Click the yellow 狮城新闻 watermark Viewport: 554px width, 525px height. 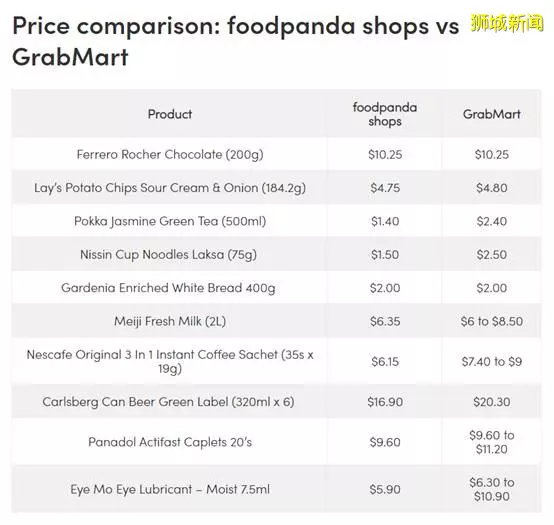tap(507, 23)
